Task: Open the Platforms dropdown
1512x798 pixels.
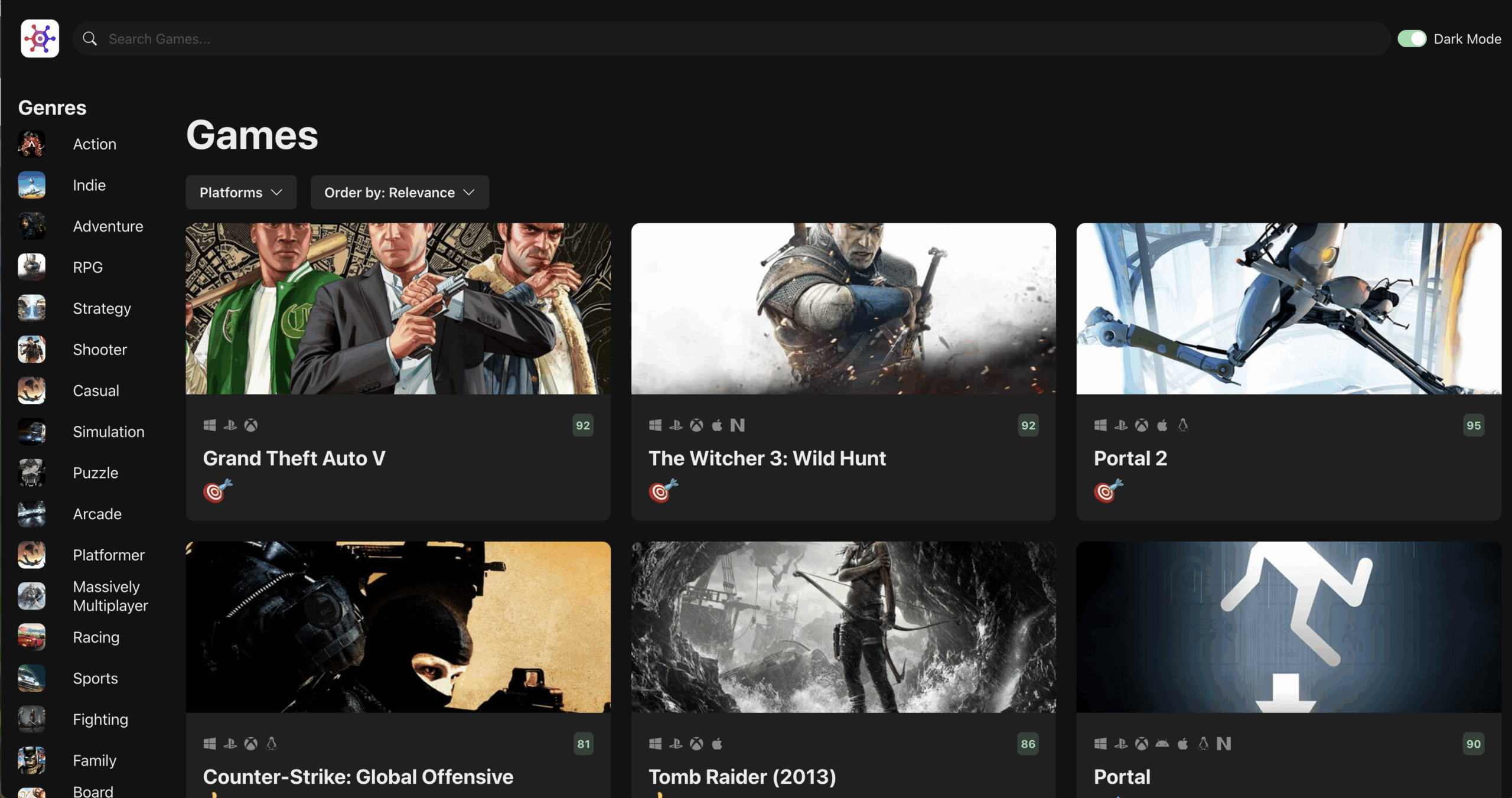Action: (x=241, y=193)
